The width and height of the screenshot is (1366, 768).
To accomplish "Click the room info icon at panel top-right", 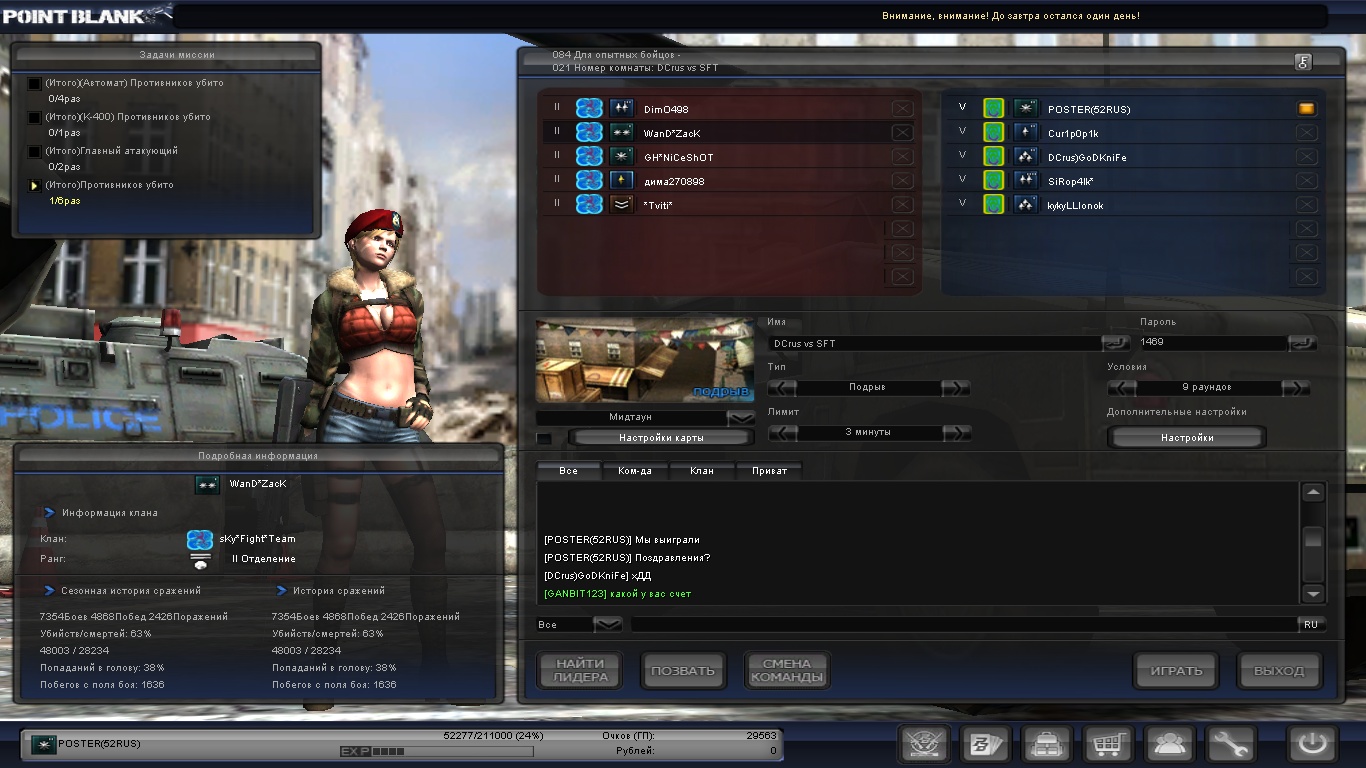I will tap(1303, 62).
